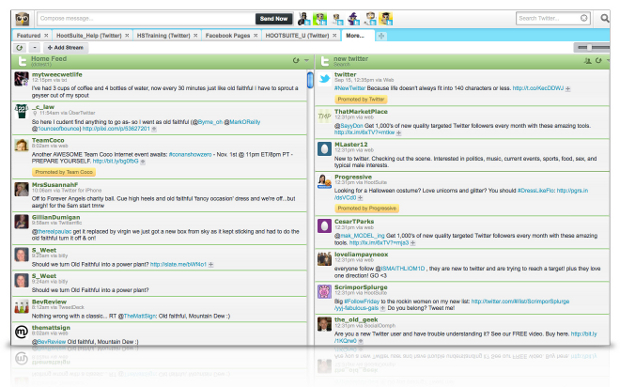This screenshot has height=387, width=620.
Task: Click #NewTwitter hashtag in twitter's tweet
Action: tap(350, 88)
